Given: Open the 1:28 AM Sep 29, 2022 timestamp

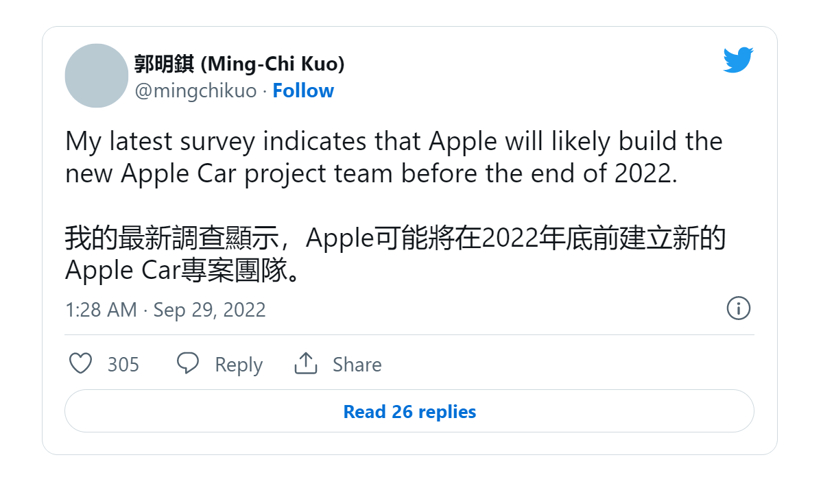Looking at the screenshot, I should (165, 310).
